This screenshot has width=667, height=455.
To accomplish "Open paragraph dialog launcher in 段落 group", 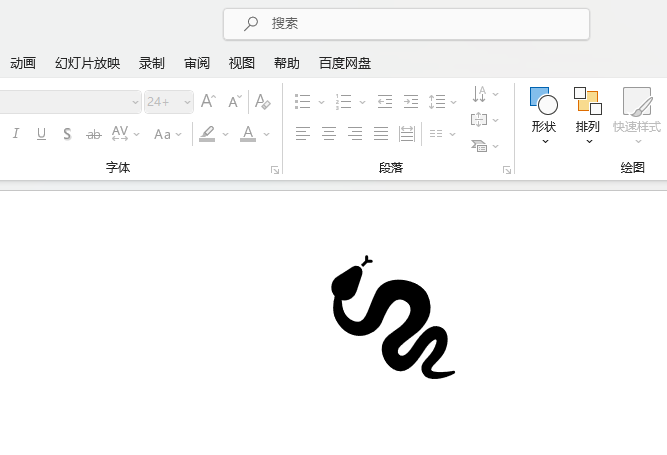I will [507, 170].
